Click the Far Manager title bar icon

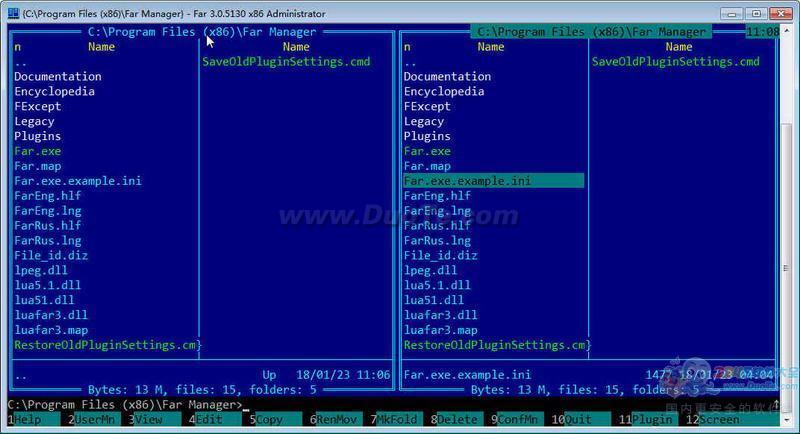[13, 13]
